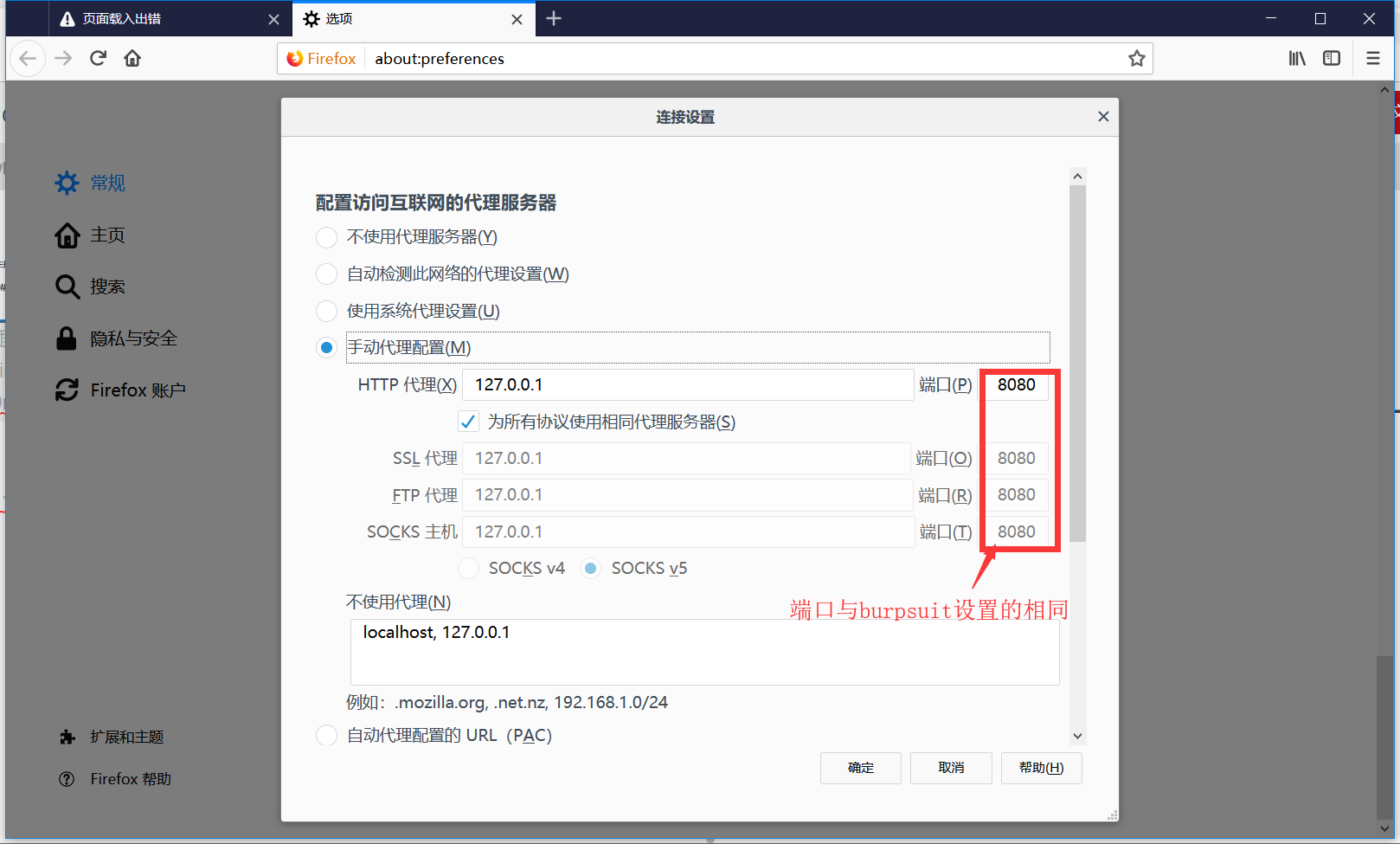Viewport: 1400px width, 844px height.
Task: Open proxy help via 帮助(H) button
Action: click(1041, 768)
